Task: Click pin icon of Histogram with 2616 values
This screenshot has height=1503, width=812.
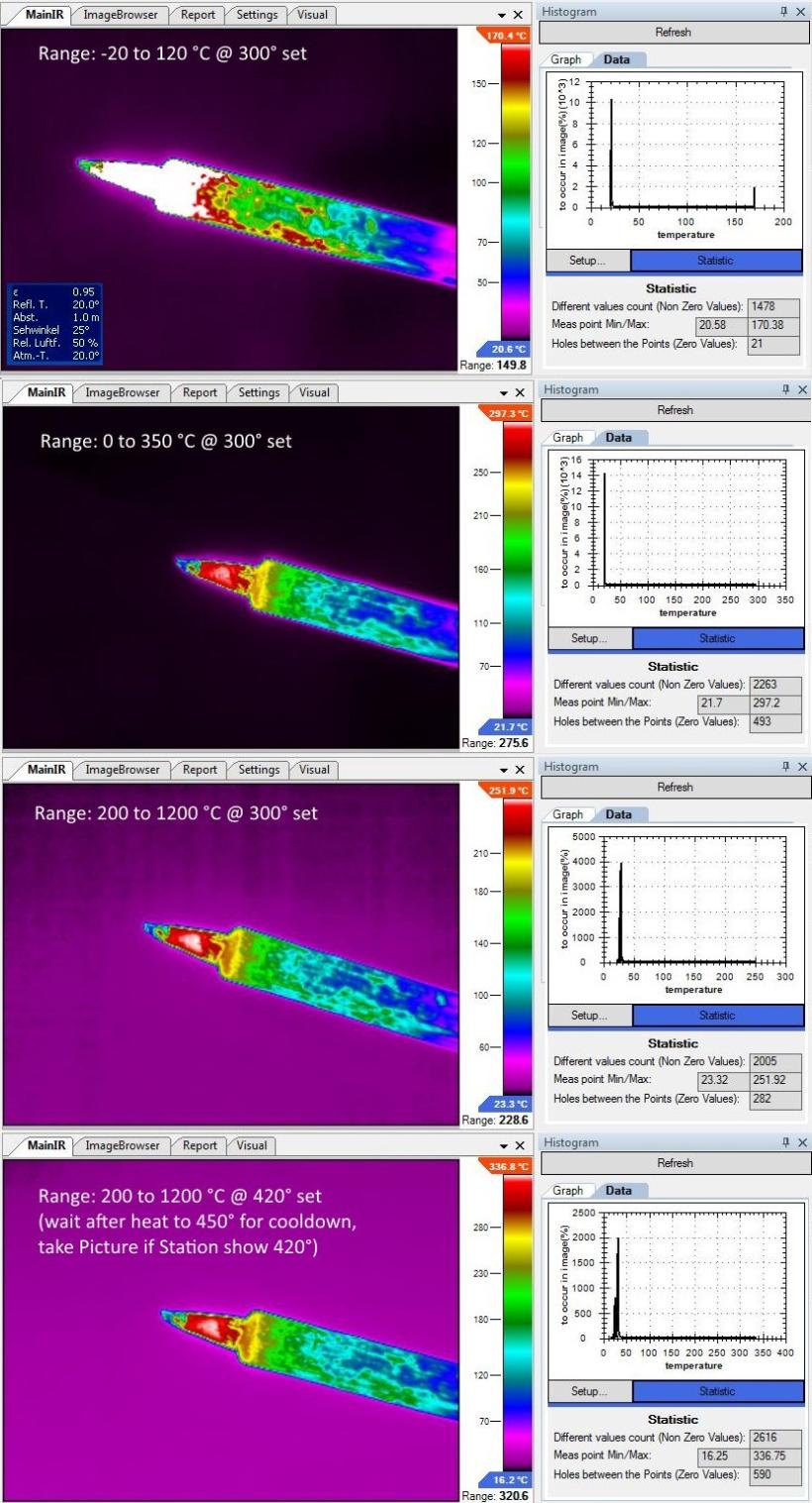Action: pyautogui.click(x=784, y=1143)
